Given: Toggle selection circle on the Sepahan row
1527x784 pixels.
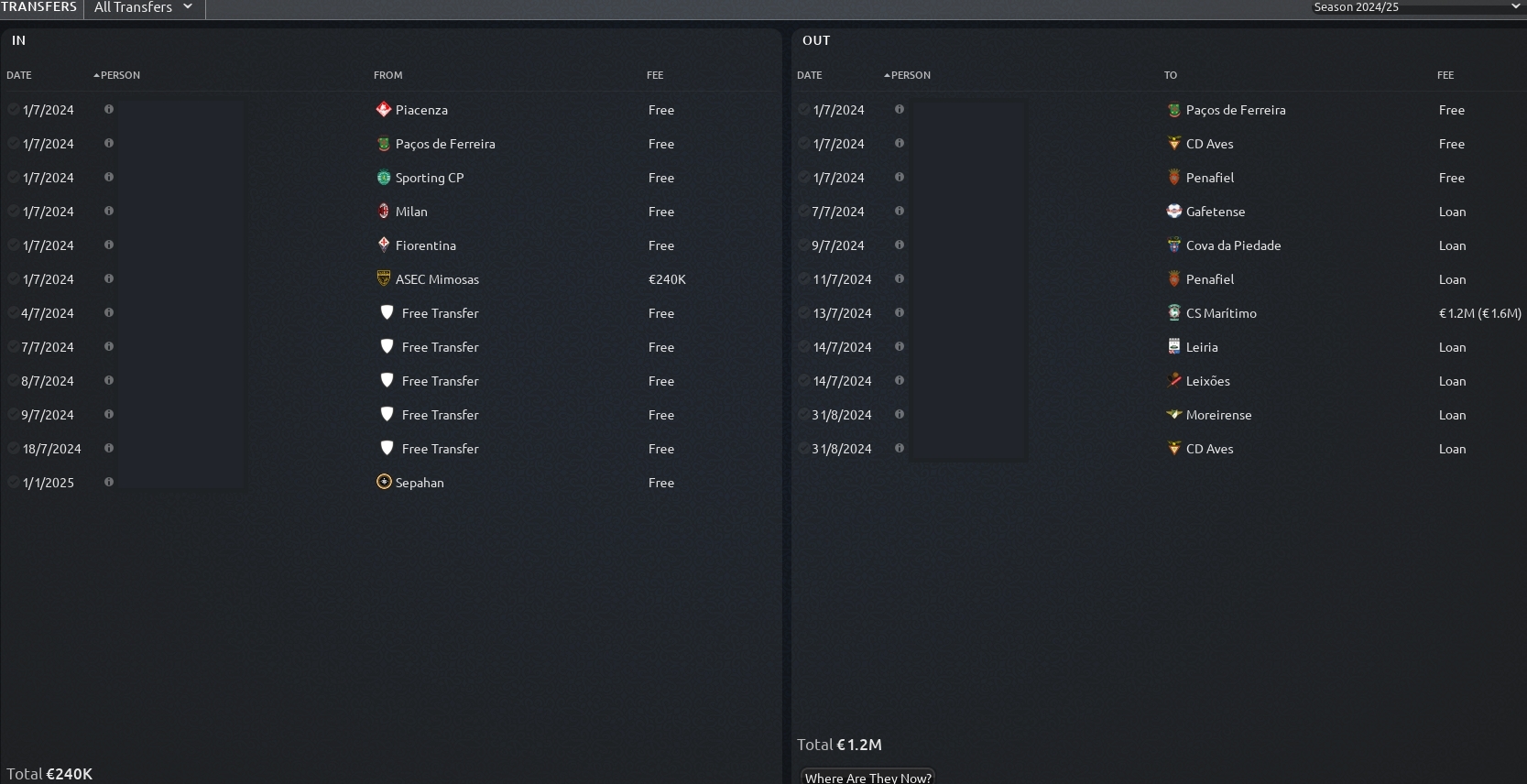Looking at the screenshot, I should pyautogui.click(x=13, y=483).
